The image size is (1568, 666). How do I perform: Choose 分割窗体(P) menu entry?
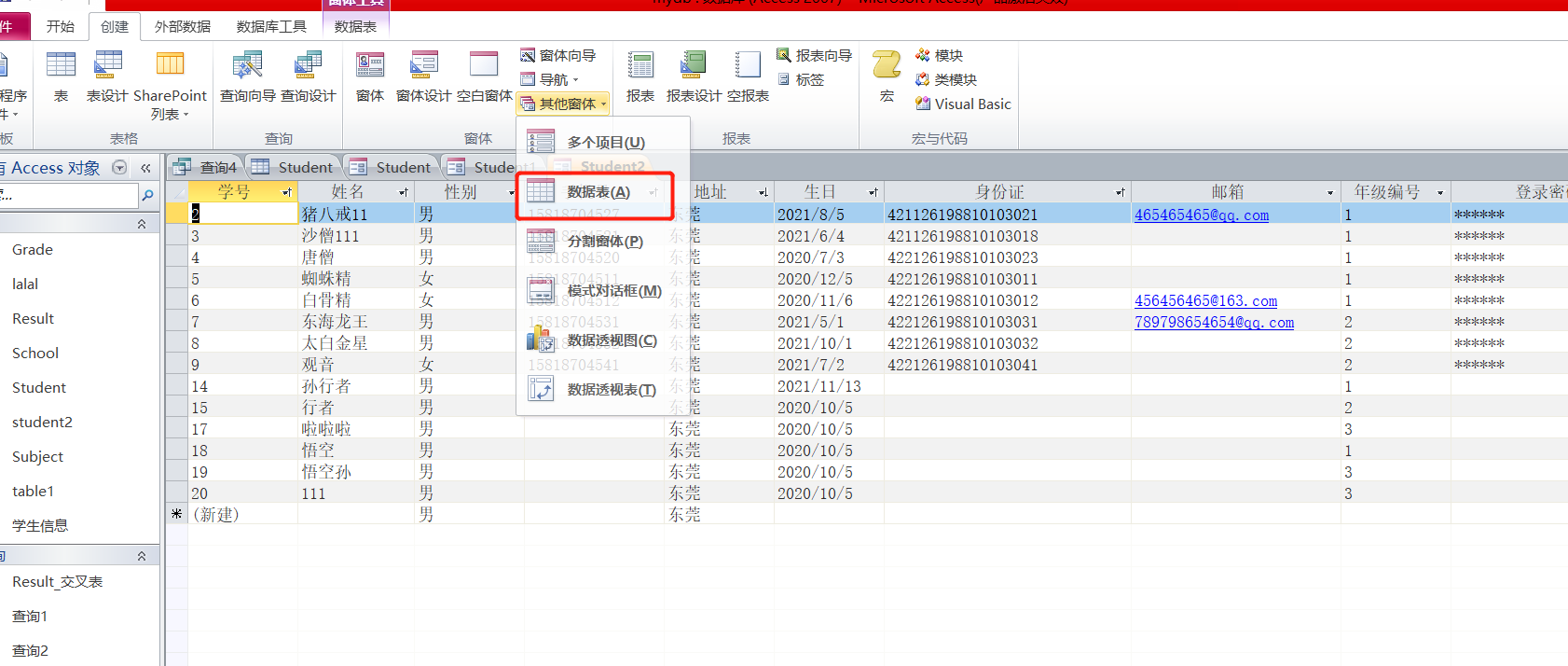604,242
